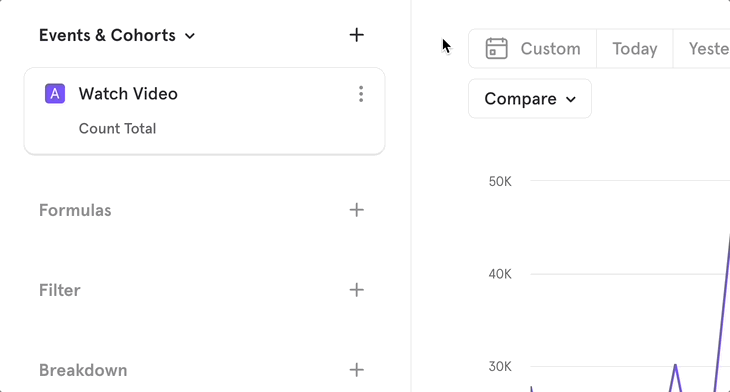
Task: Open Watch Video three-dot options menu
Action: tap(361, 94)
